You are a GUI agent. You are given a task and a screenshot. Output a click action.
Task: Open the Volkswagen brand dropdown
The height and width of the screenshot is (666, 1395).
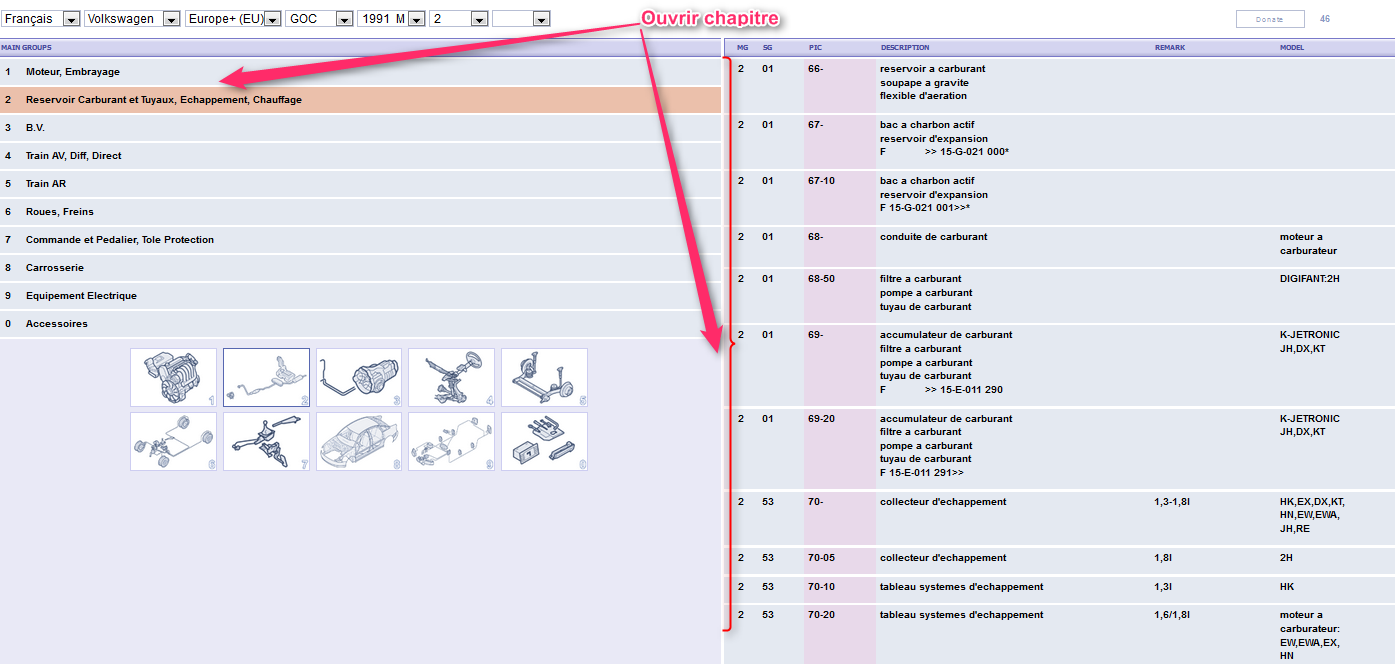pyautogui.click(x=132, y=19)
